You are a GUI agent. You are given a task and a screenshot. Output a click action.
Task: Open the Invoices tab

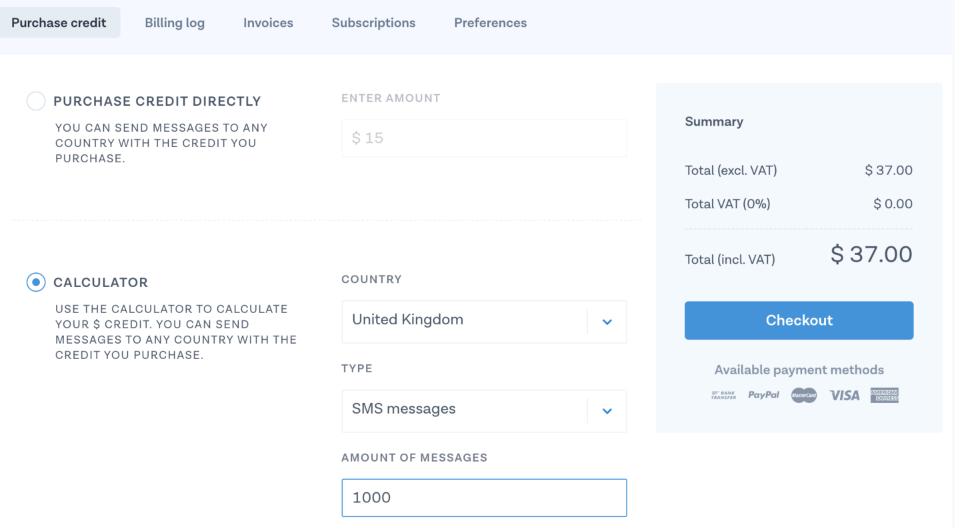268,23
